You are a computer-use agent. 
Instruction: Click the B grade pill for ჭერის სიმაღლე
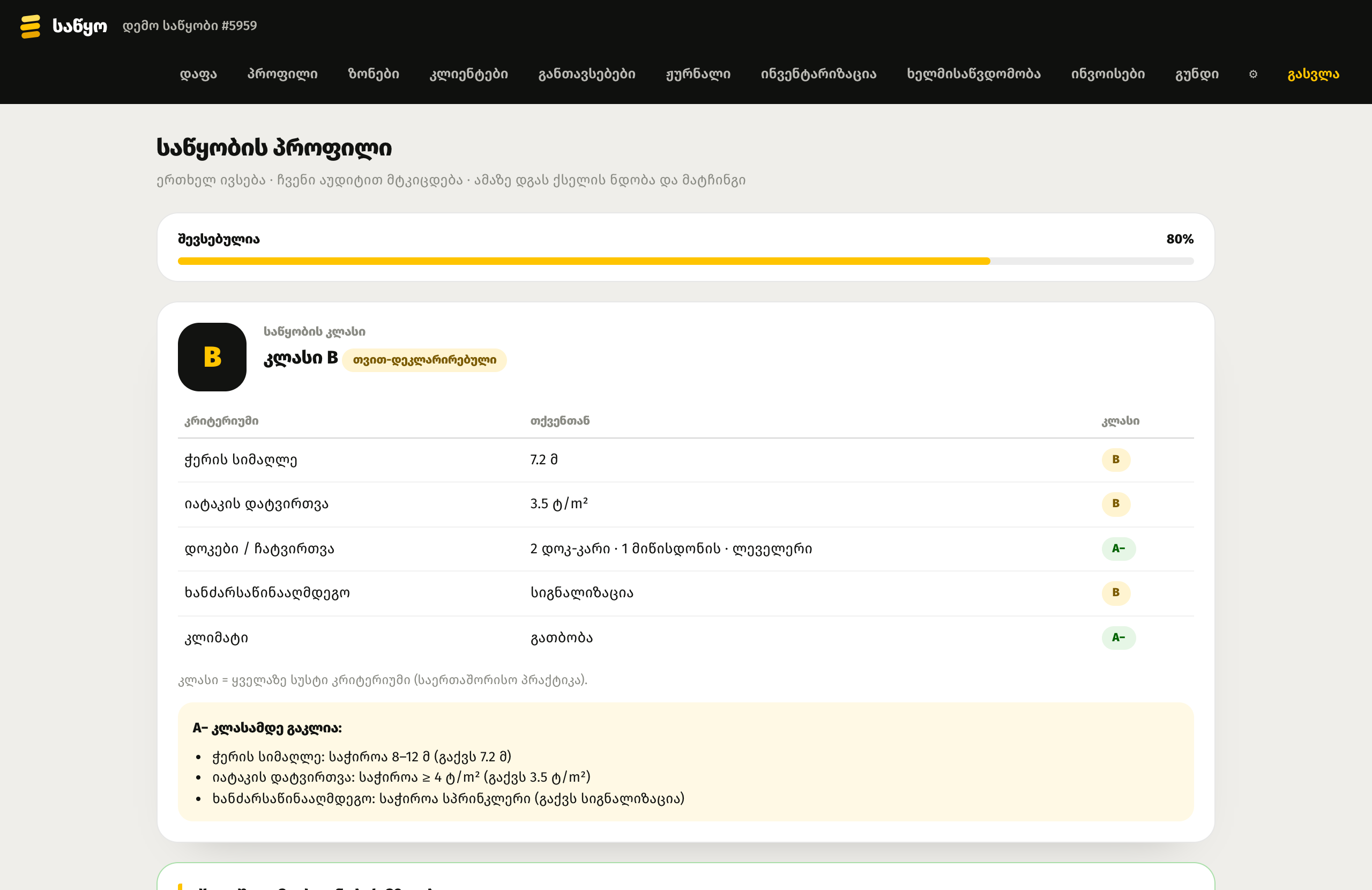[x=1115, y=459]
